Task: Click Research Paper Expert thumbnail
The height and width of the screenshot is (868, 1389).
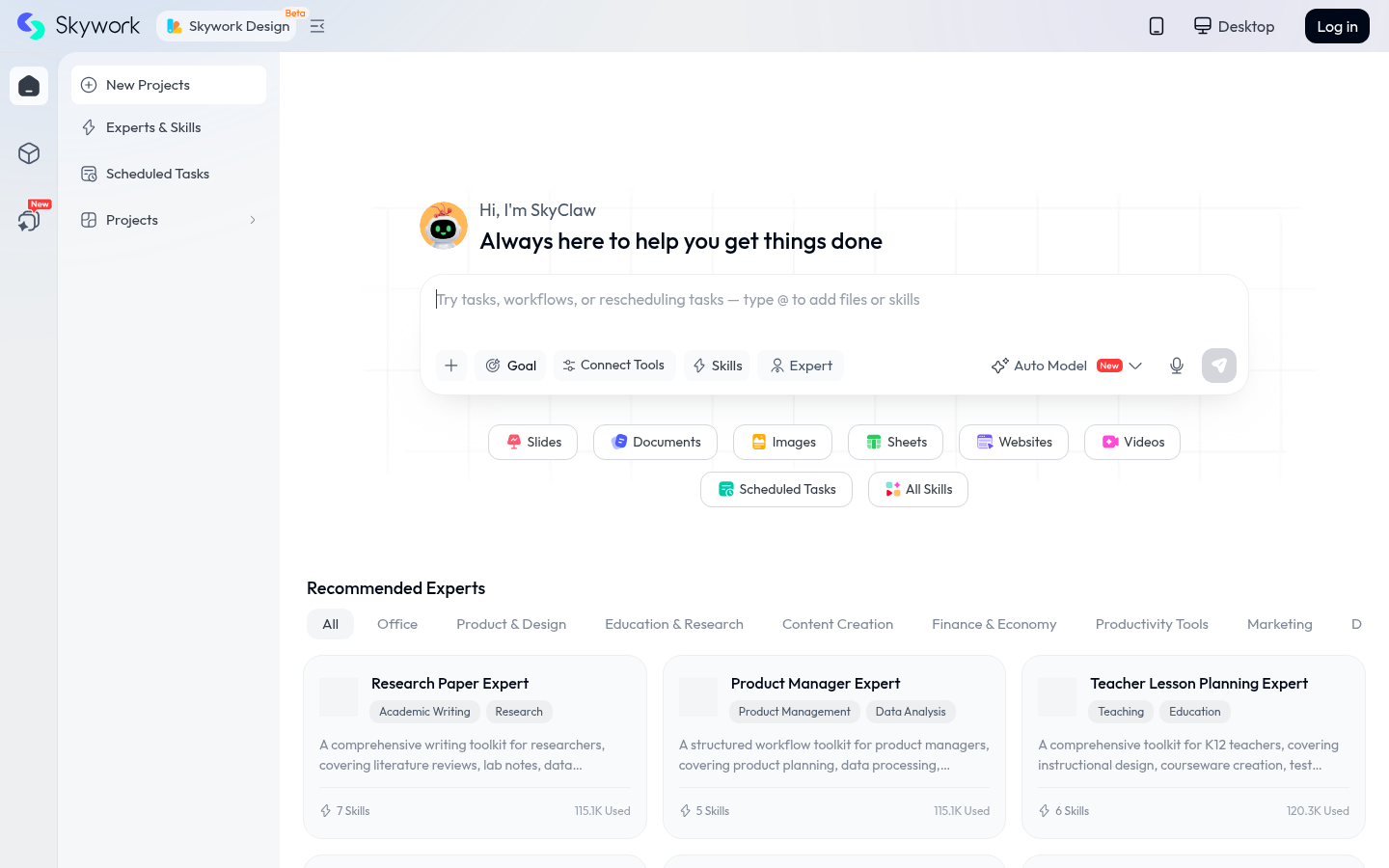Action: click(339, 696)
